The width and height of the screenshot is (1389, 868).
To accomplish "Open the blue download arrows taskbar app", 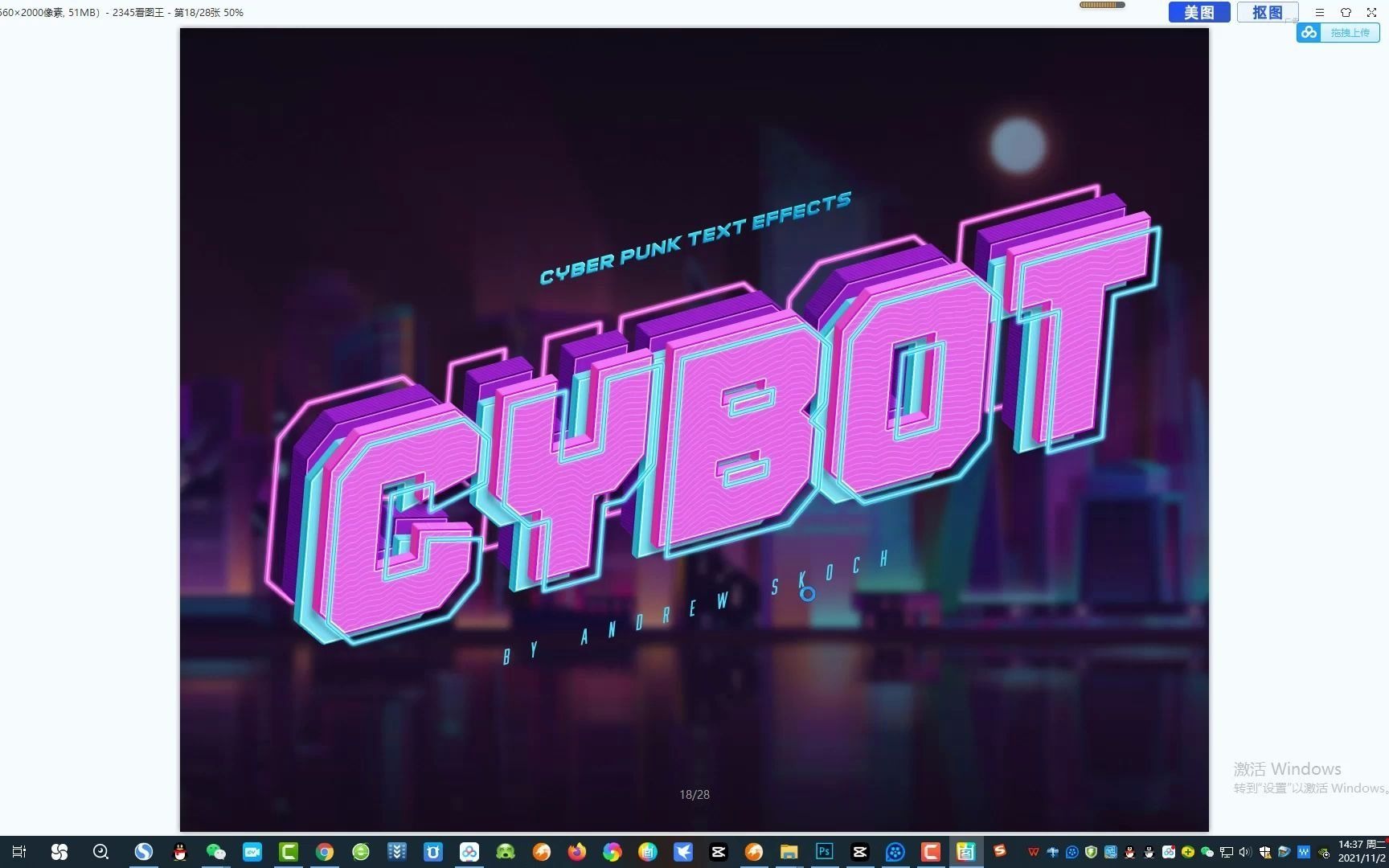I will (397, 852).
